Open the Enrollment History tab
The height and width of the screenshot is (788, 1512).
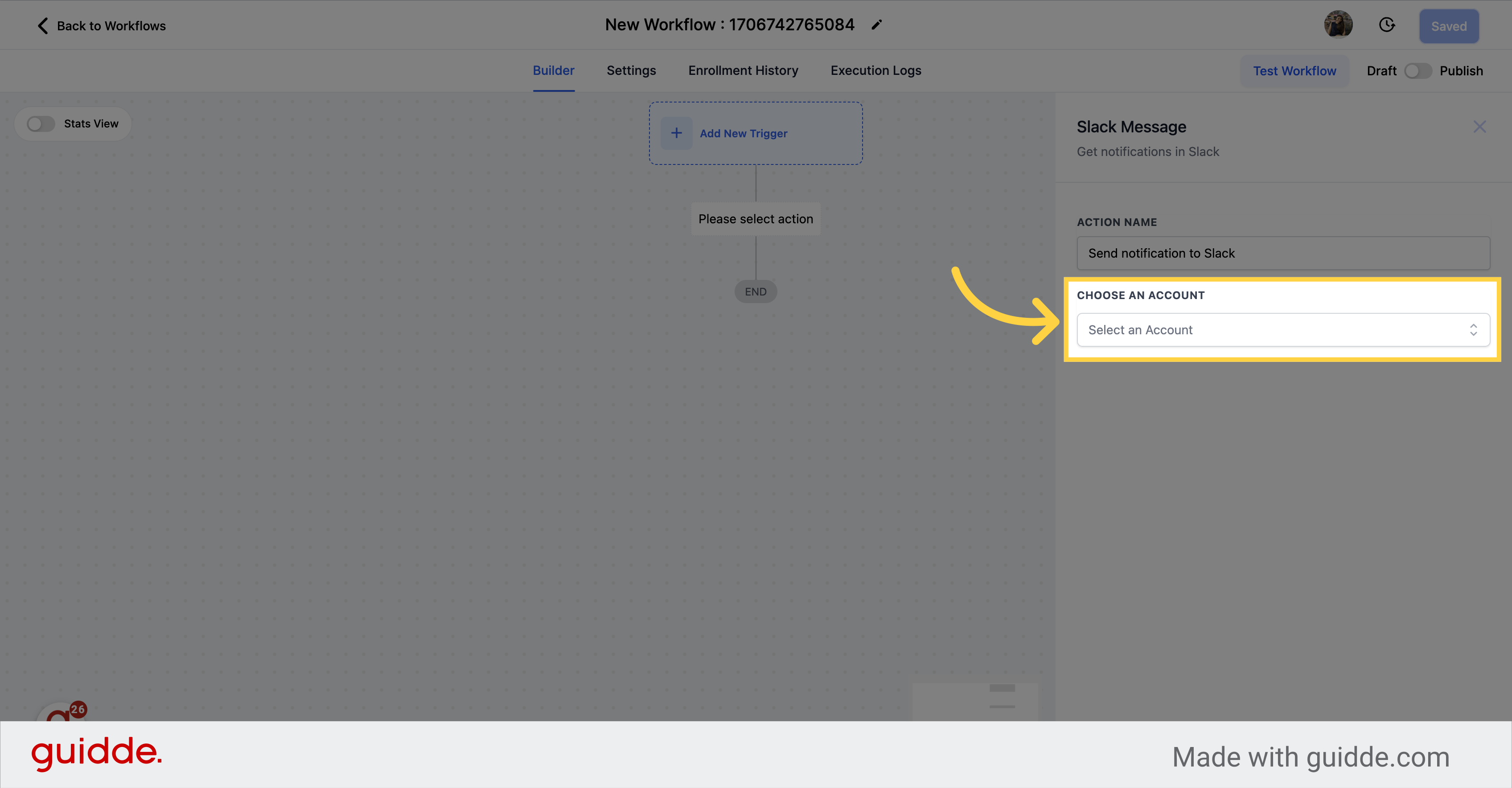click(743, 70)
